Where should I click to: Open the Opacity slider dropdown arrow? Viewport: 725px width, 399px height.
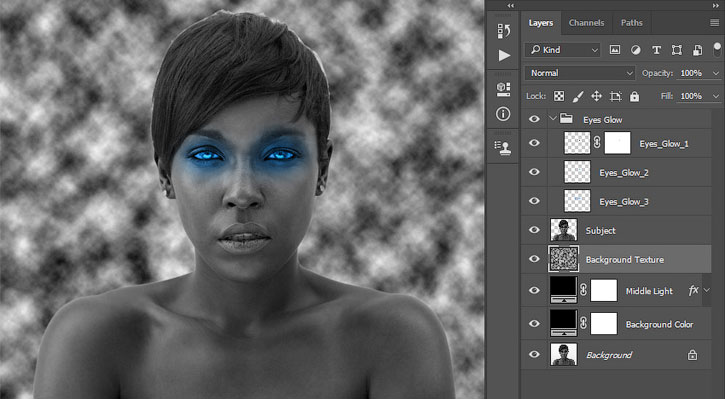[716, 74]
